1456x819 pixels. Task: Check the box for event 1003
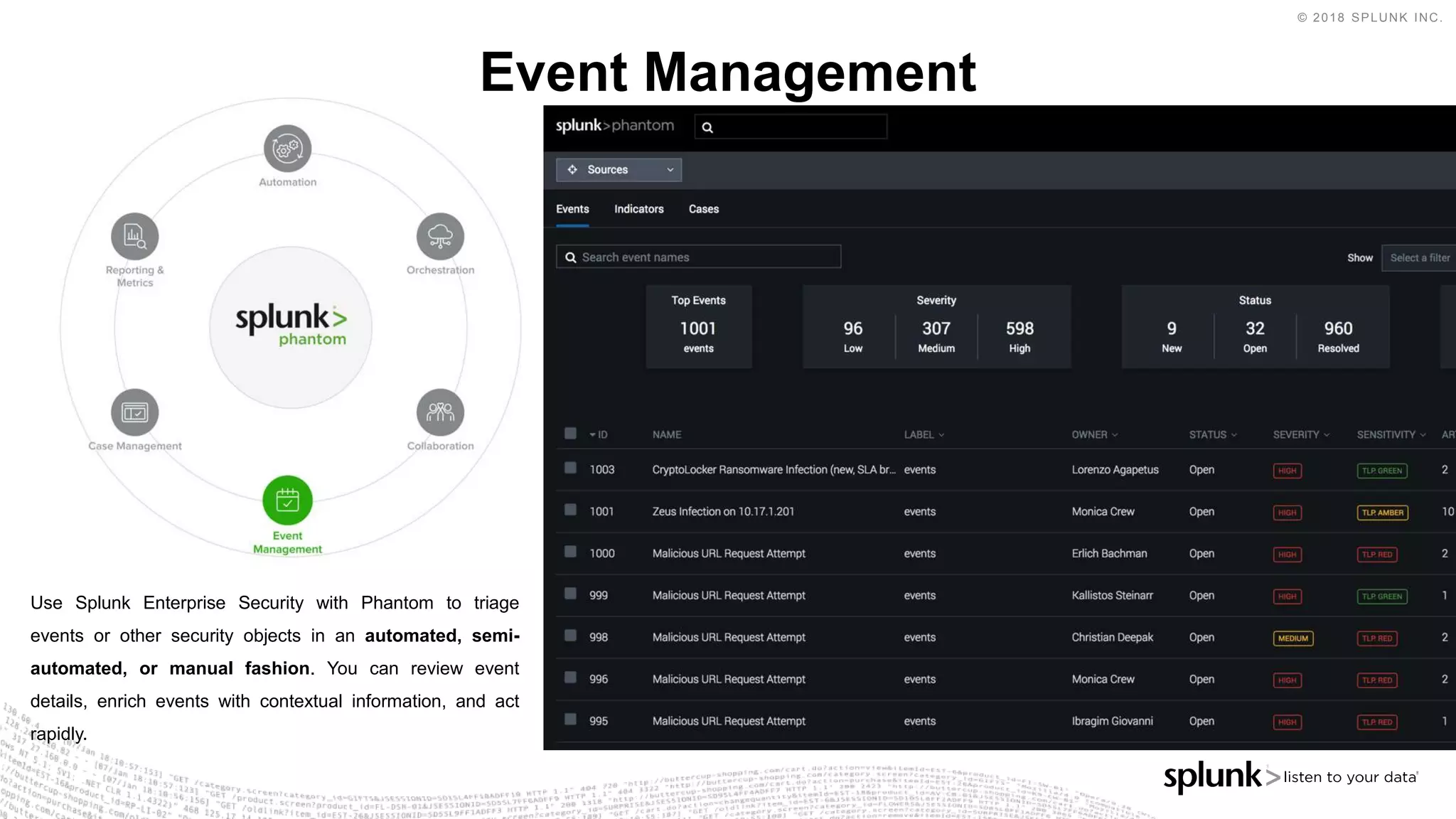[x=570, y=468]
